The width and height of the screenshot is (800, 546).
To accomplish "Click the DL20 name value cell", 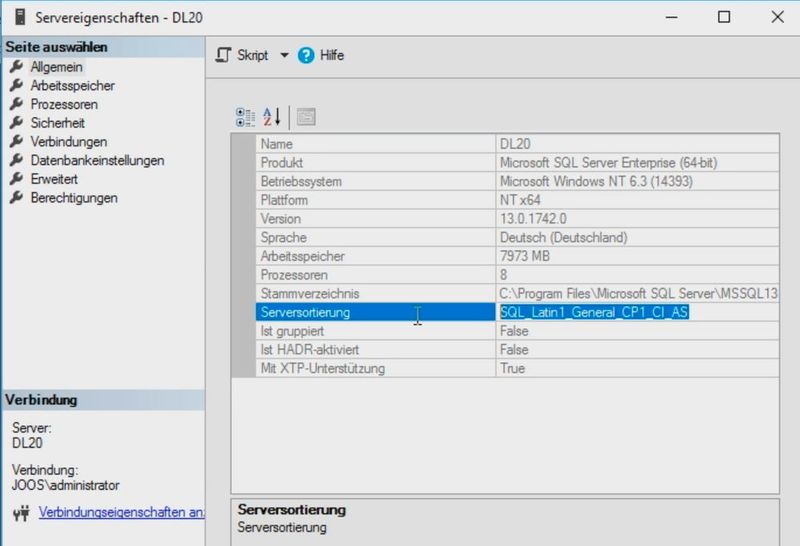I will coord(637,144).
